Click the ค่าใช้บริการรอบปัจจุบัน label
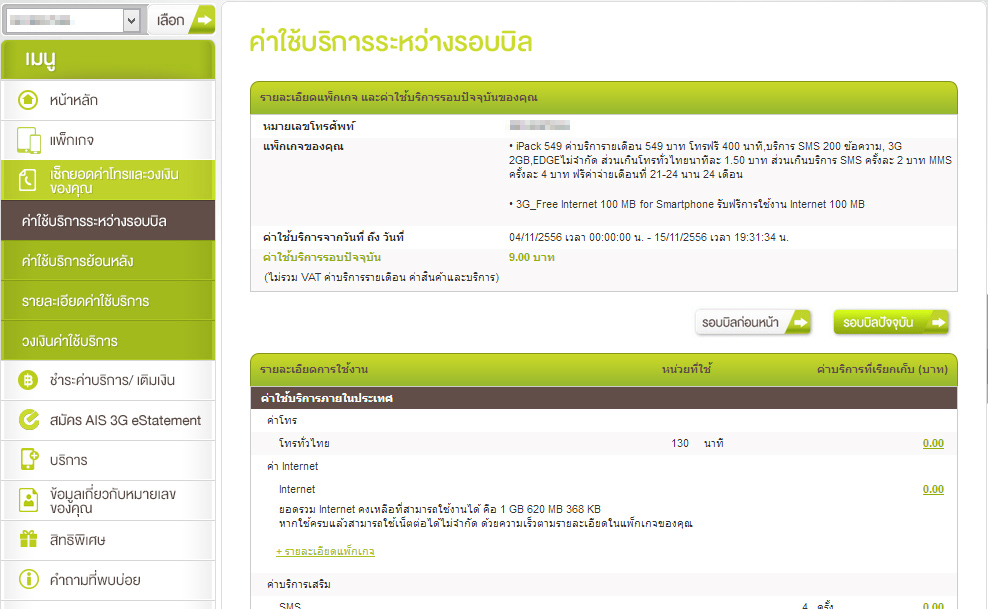The width and height of the screenshot is (988, 609). pos(322,257)
